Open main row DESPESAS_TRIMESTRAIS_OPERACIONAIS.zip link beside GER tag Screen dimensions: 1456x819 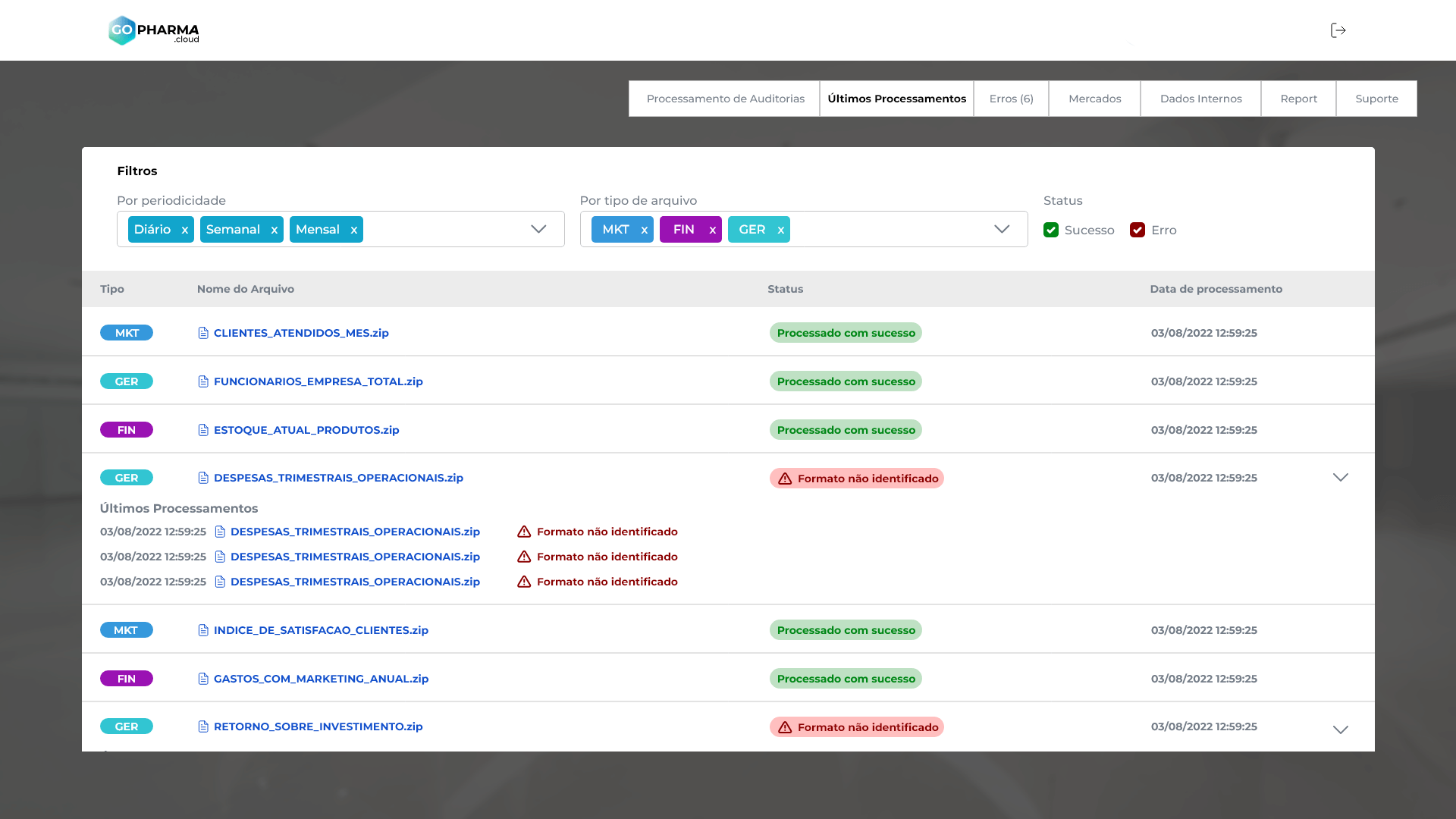click(x=338, y=478)
